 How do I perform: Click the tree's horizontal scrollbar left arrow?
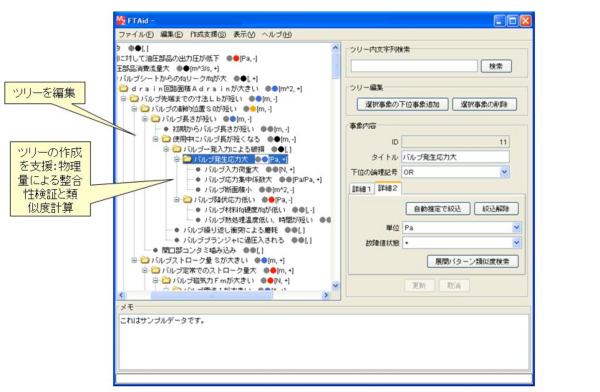pyautogui.click(x=121, y=295)
